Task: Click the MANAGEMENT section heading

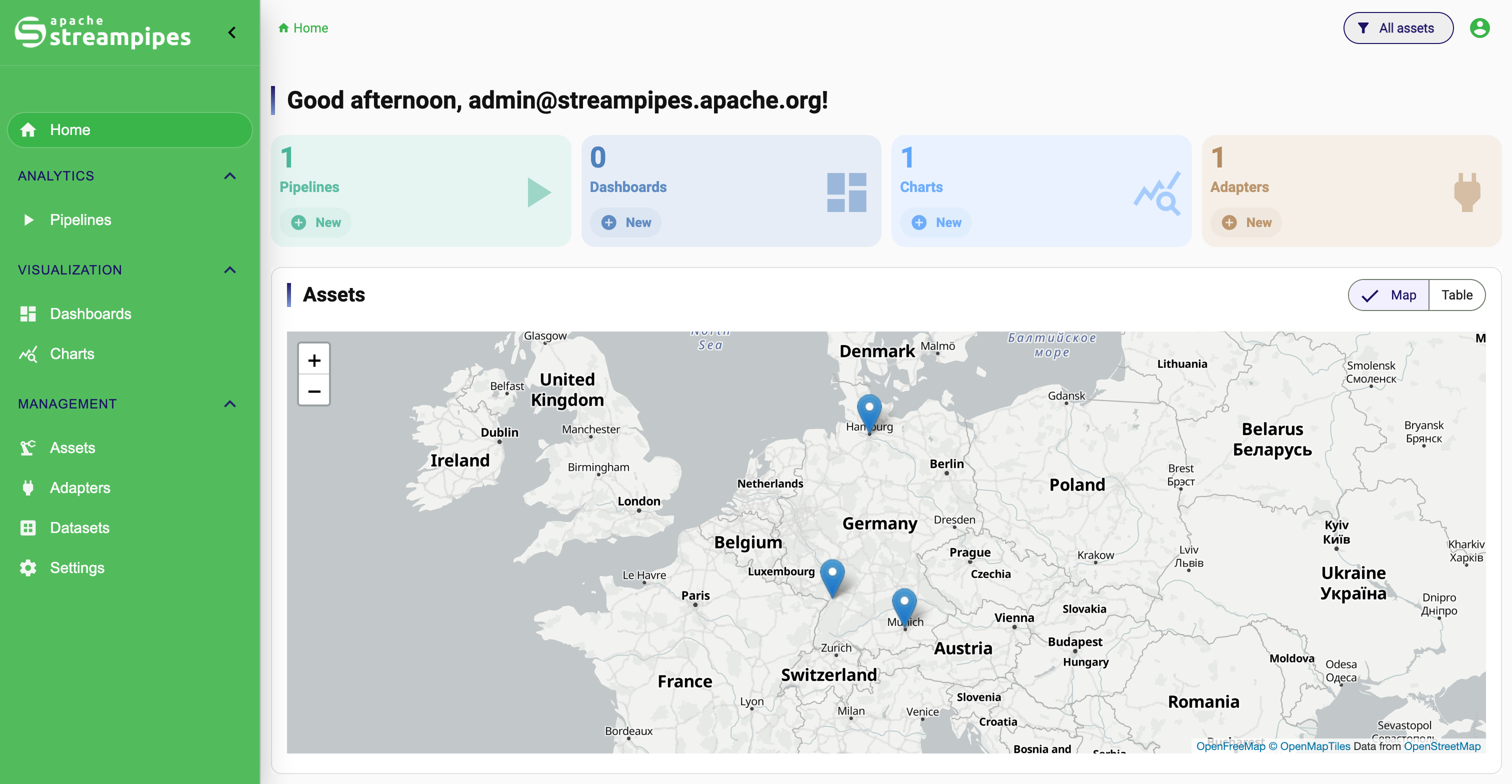Action: [x=67, y=403]
